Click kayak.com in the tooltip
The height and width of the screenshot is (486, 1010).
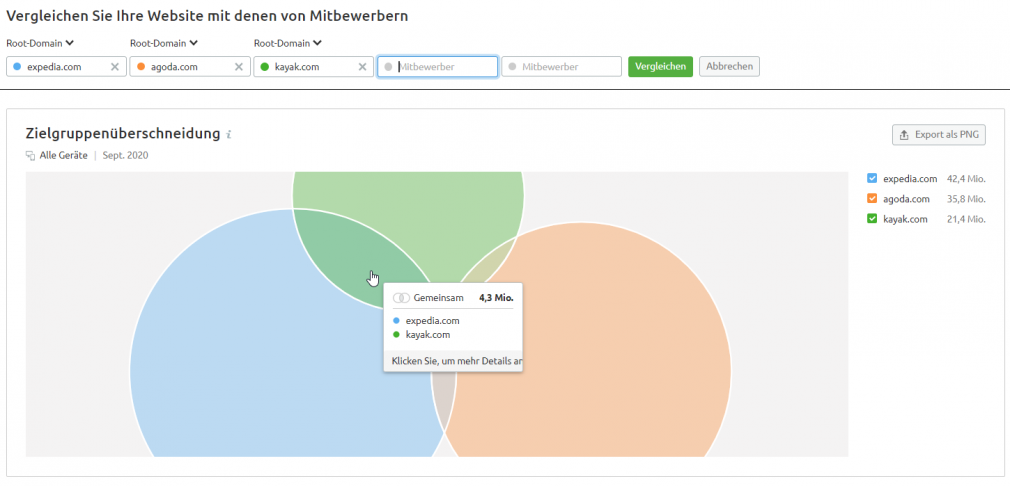[x=428, y=335]
